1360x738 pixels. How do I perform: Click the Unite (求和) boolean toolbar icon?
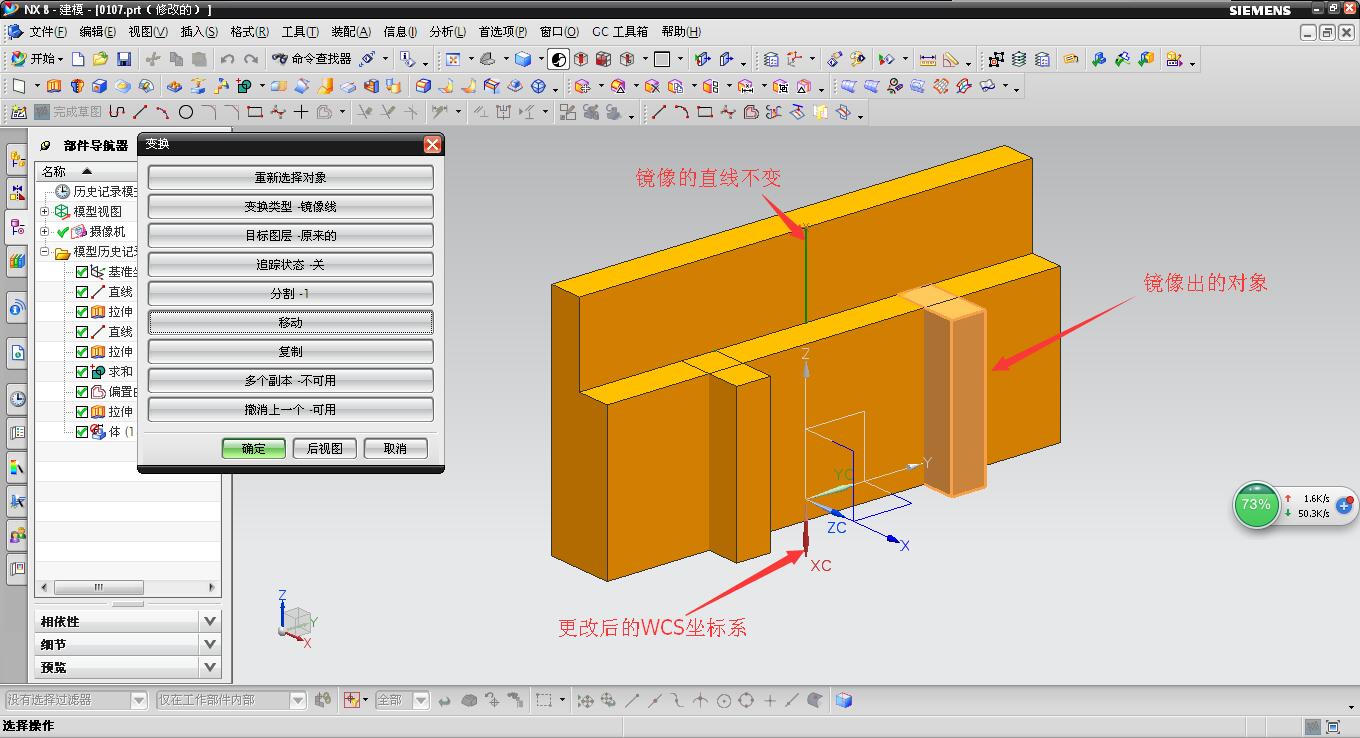tap(246, 87)
